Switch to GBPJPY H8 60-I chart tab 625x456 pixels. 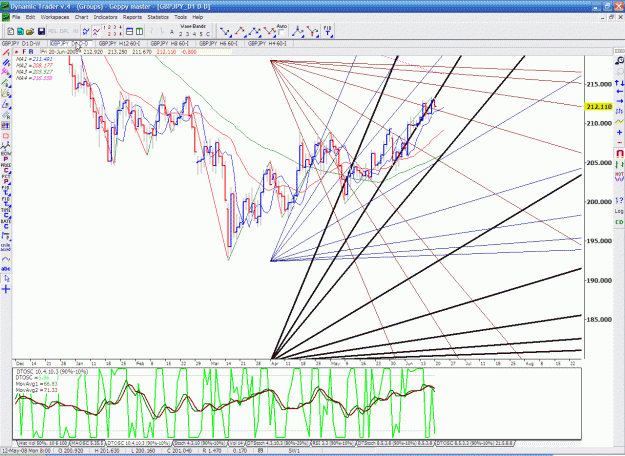pyautogui.click(x=169, y=43)
